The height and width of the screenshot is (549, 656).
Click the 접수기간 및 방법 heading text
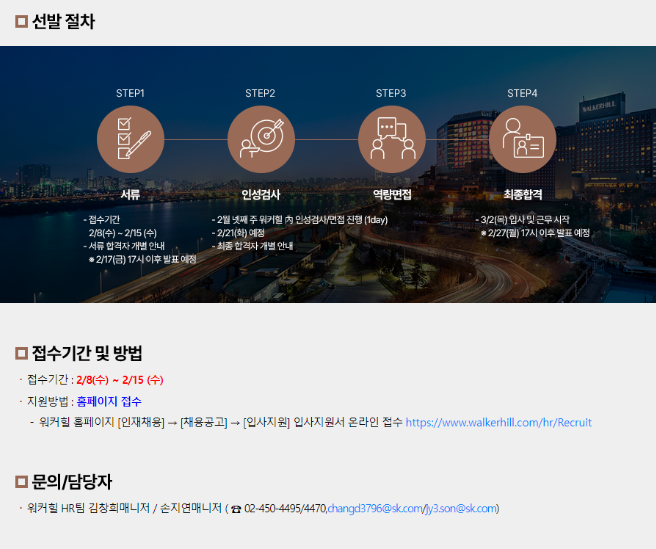tap(87, 353)
